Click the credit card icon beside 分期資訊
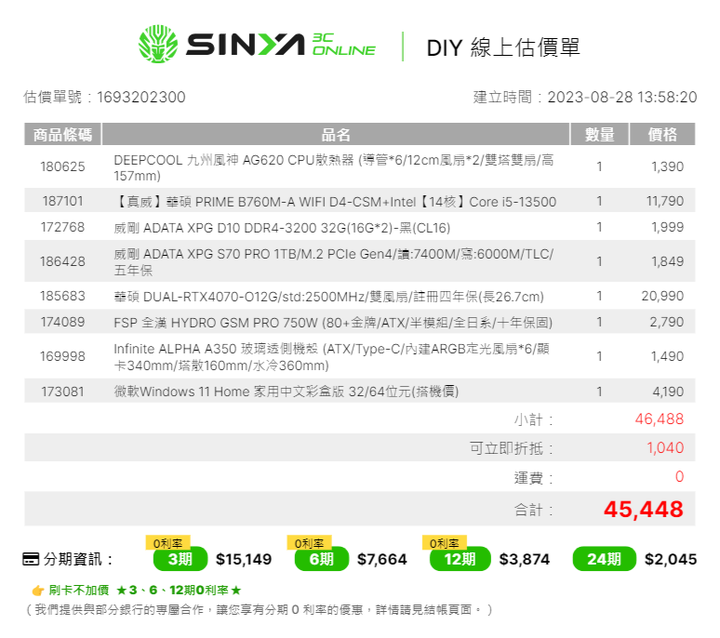Viewport: 720px width, 638px height. pos(31,559)
